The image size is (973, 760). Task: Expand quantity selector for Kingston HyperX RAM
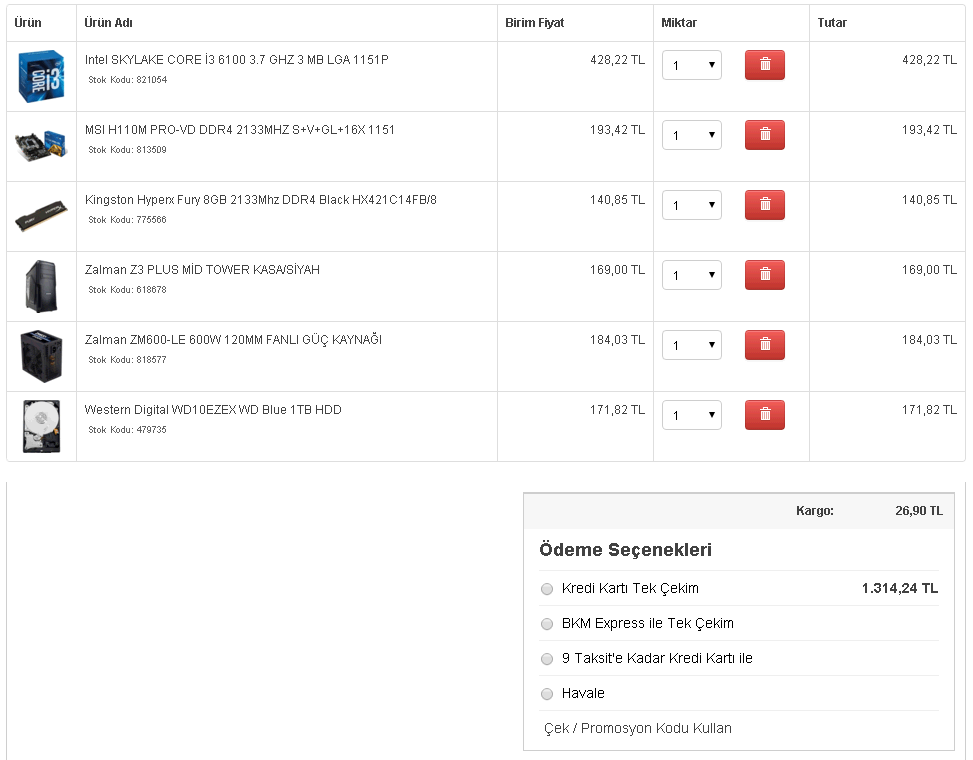tap(692, 206)
